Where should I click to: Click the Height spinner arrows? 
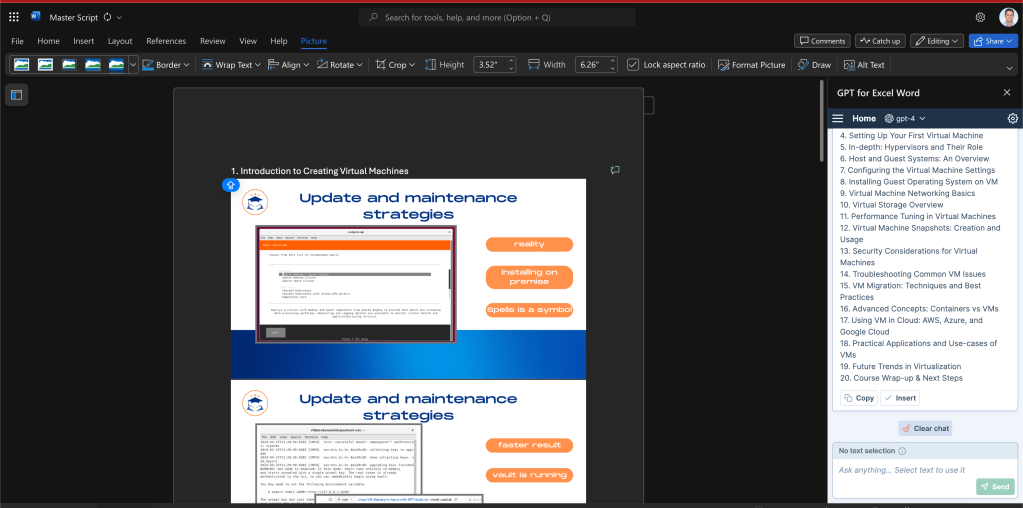(x=511, y=65)
